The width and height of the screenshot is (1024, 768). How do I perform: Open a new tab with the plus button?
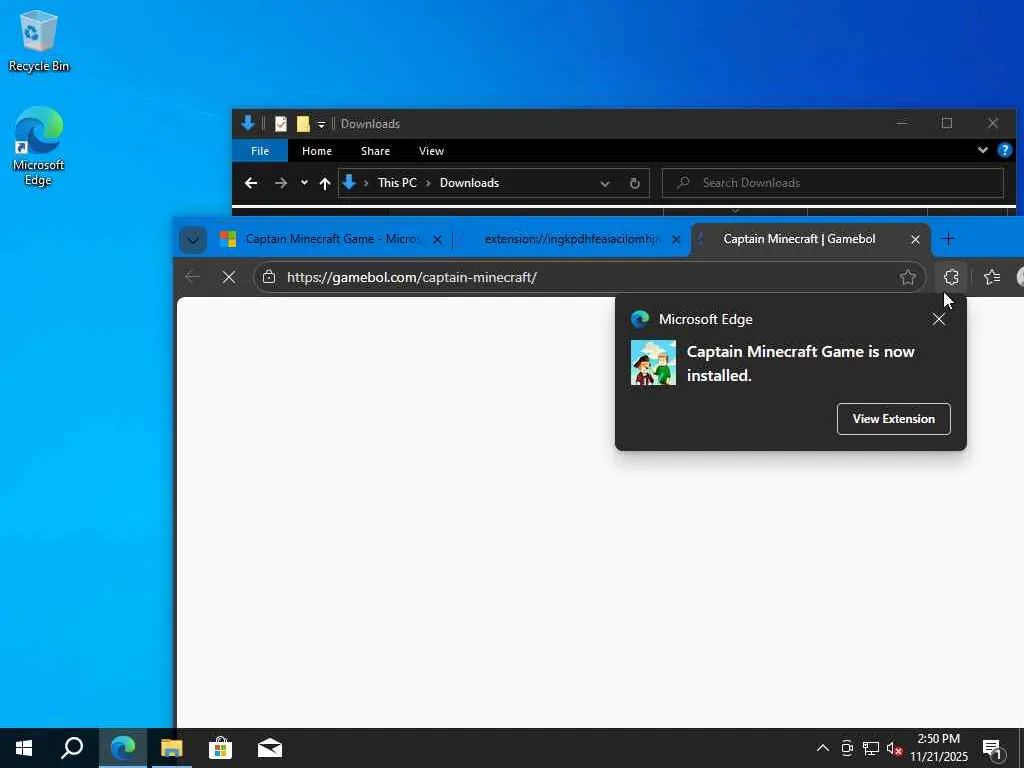948,239
